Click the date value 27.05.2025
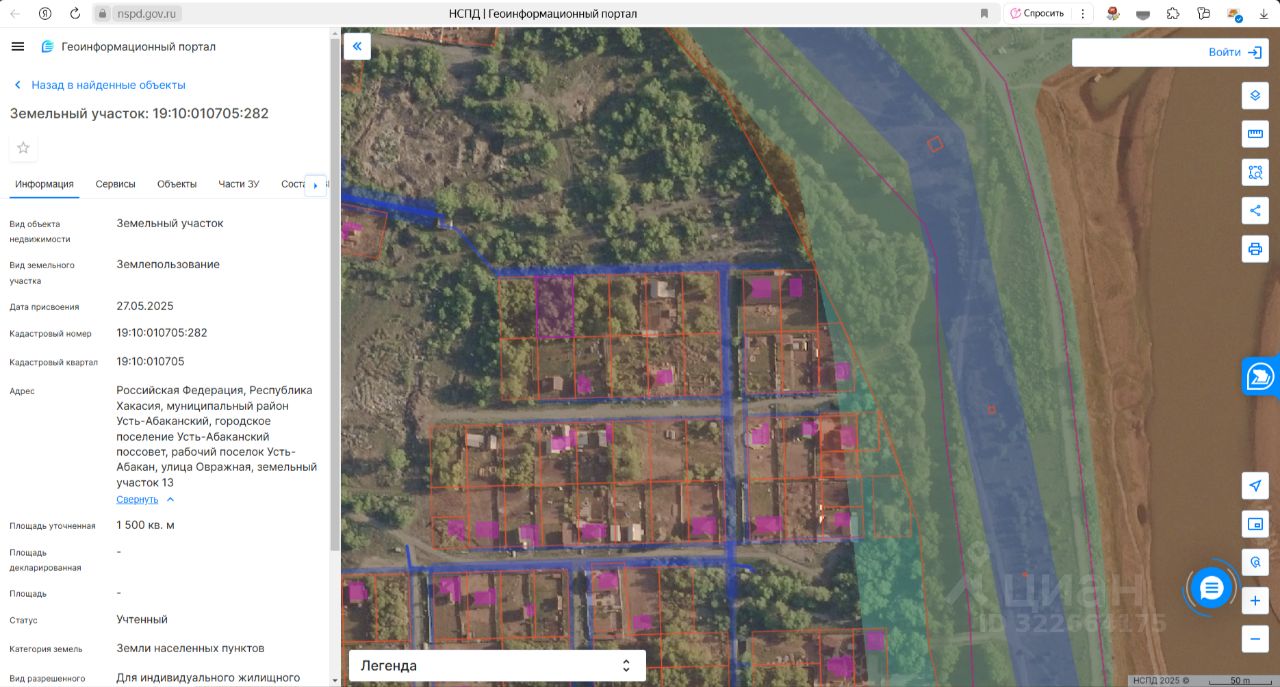1280x687 pixels. click(x=145, y=306)
